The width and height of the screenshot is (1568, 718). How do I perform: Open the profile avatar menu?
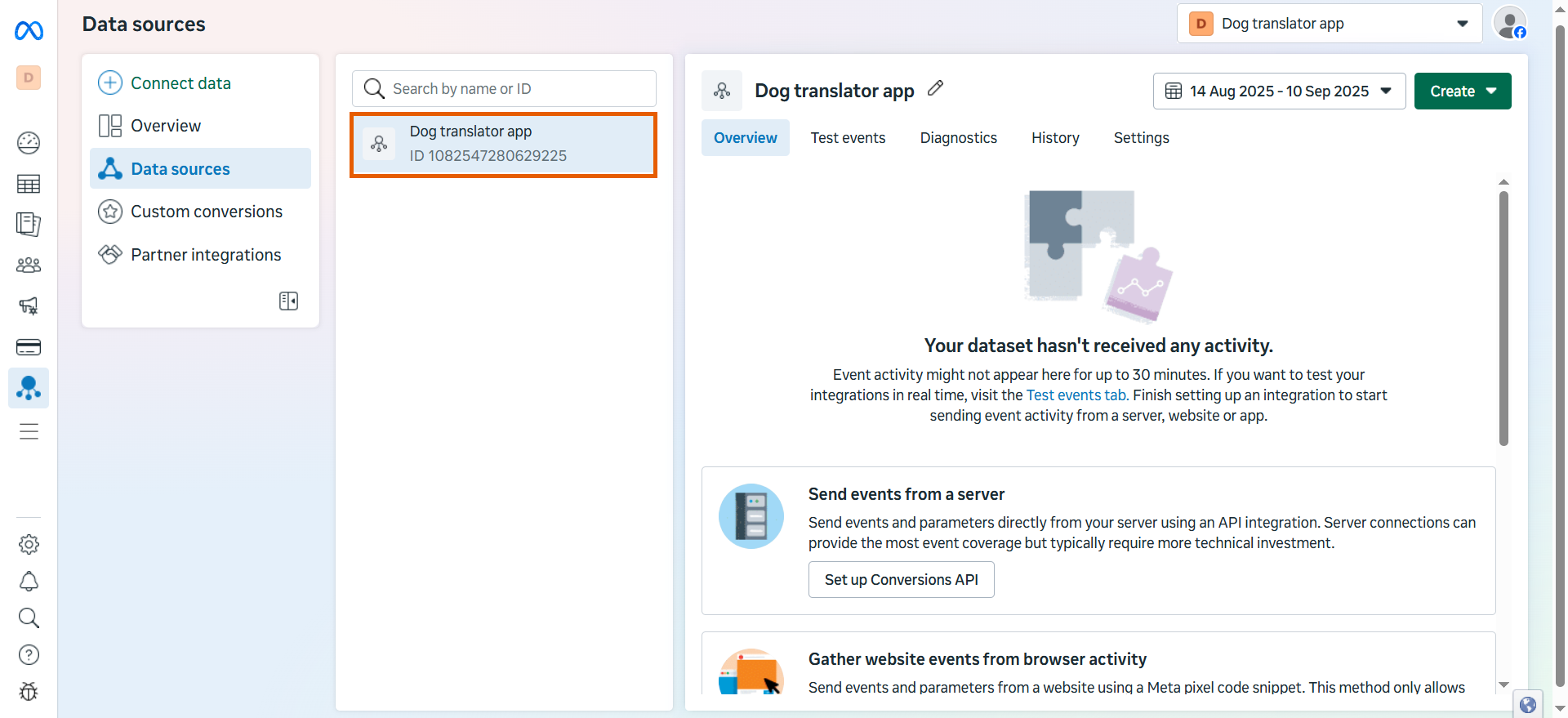click(x=1510, y=23)
